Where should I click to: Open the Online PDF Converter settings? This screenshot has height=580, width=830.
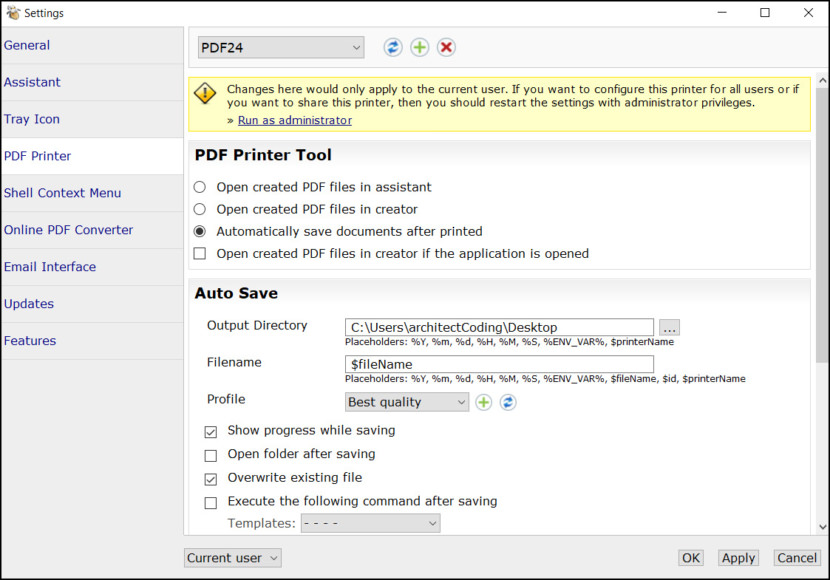tap(68, 229)
